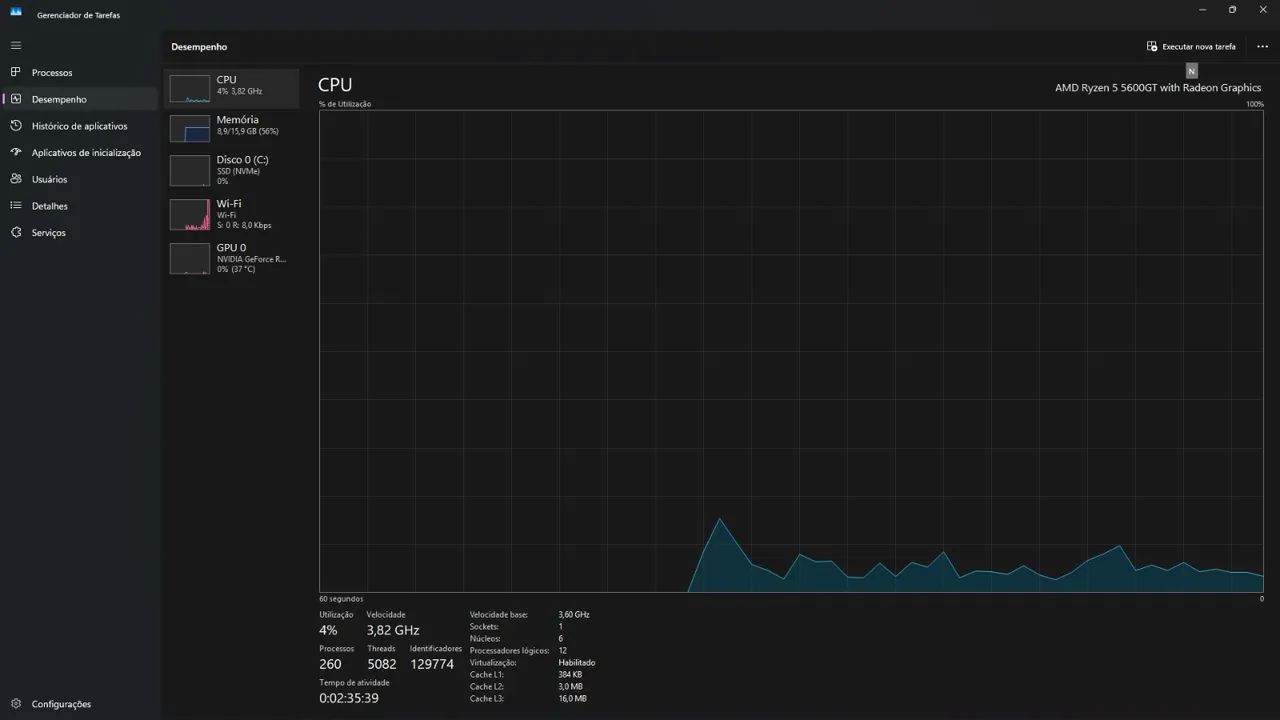Go to Aplicativos de inicialização page
This screenshot has width=1280, height=720.
(x=80, y=152)
